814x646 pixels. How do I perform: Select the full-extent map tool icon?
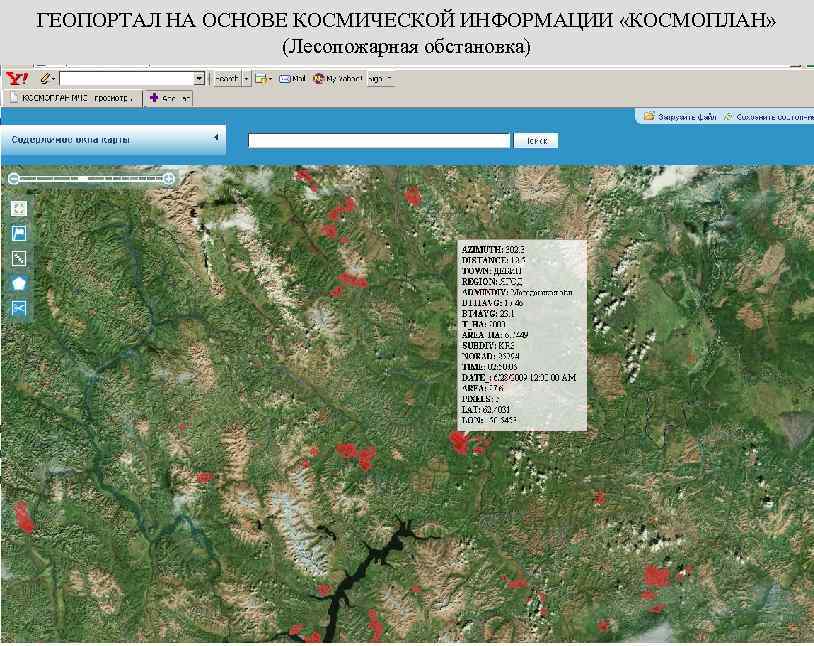[x=19, y=208]
